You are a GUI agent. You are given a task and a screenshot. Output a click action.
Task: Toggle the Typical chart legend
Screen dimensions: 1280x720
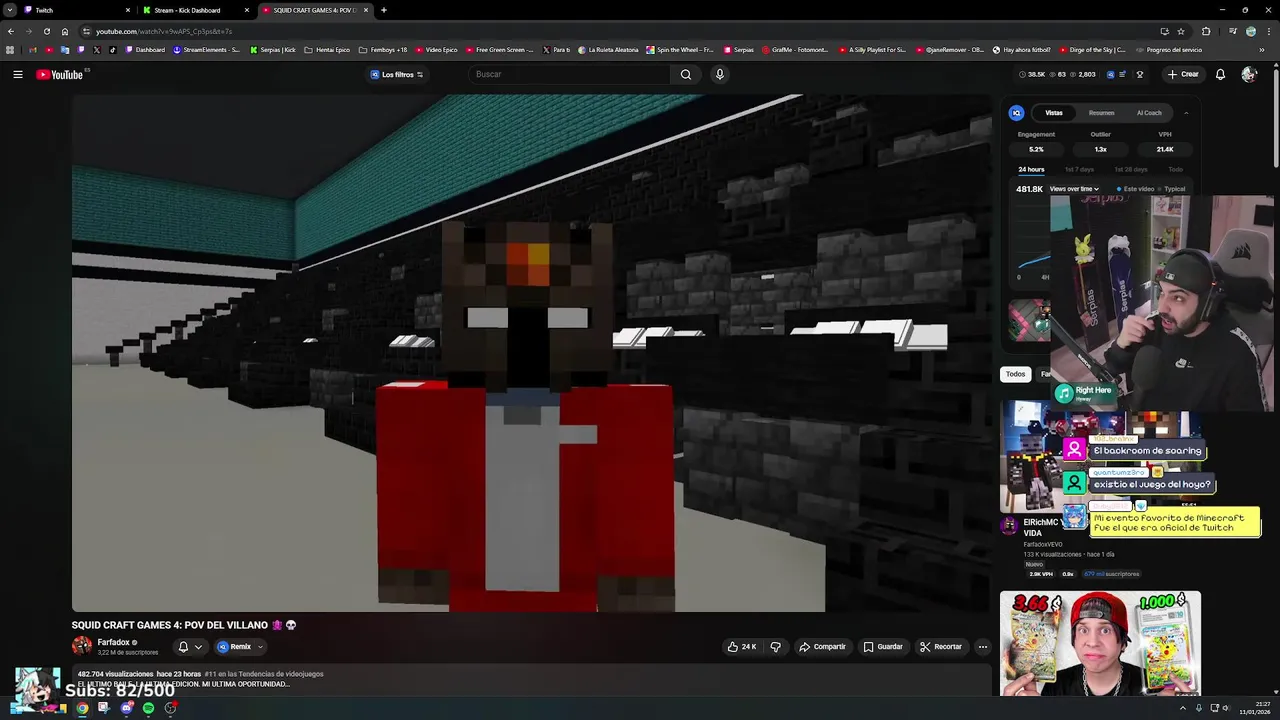(1172, 189)
